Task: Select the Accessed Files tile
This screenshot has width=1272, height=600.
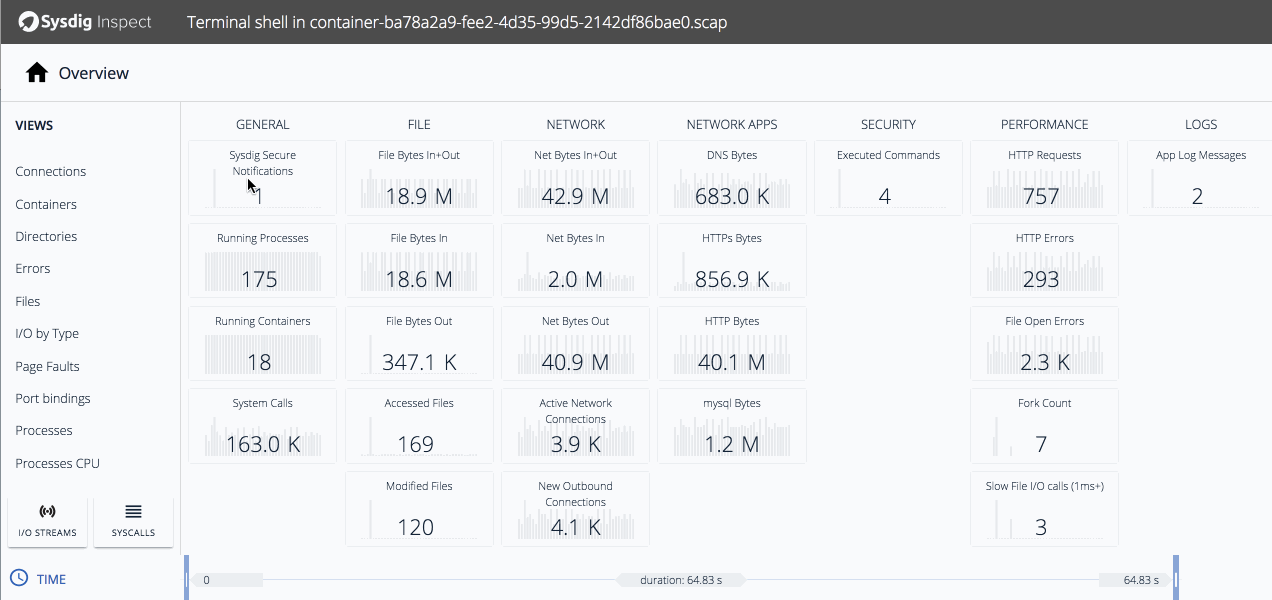Action: [x=419, y=426]
